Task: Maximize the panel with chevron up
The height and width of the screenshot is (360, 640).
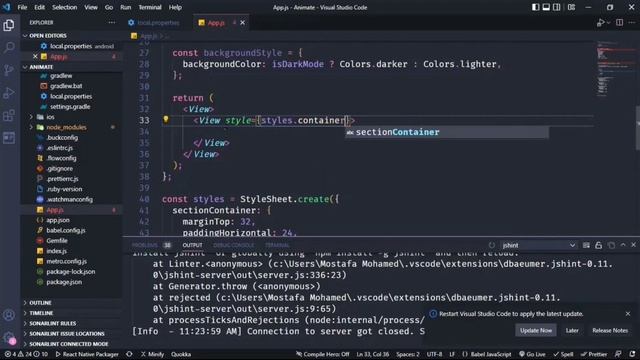Action: [623, 245]
